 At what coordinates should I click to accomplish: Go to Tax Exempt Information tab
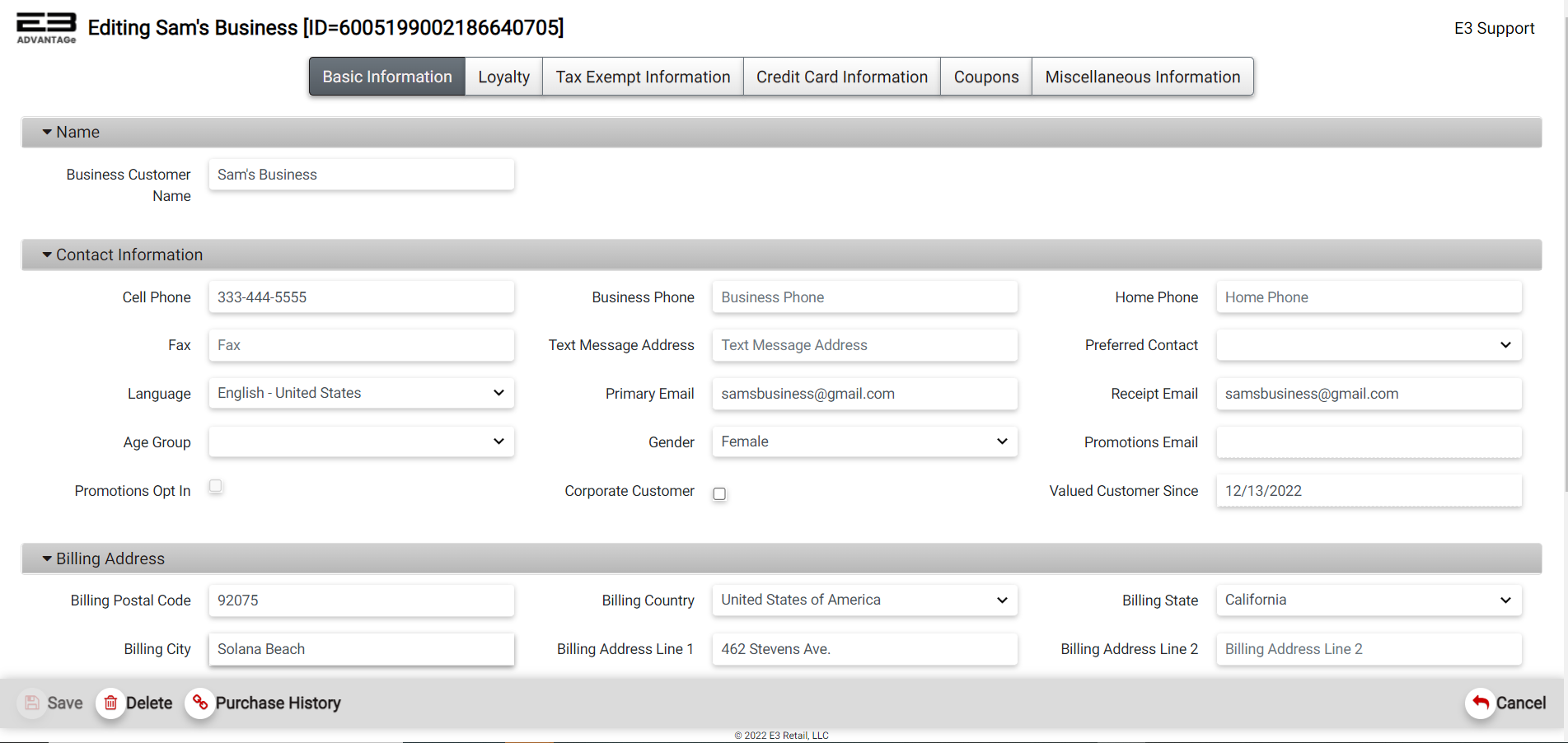643,77
